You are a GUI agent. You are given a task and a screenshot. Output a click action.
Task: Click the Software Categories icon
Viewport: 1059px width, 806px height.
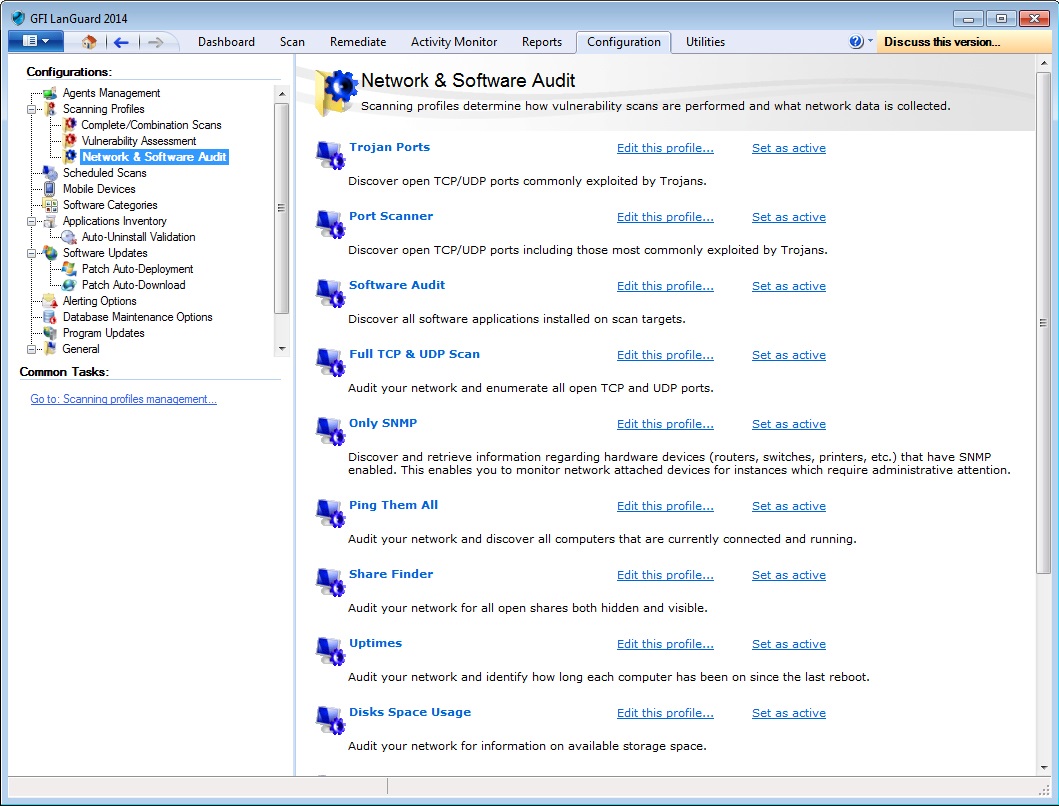[50, 205]
